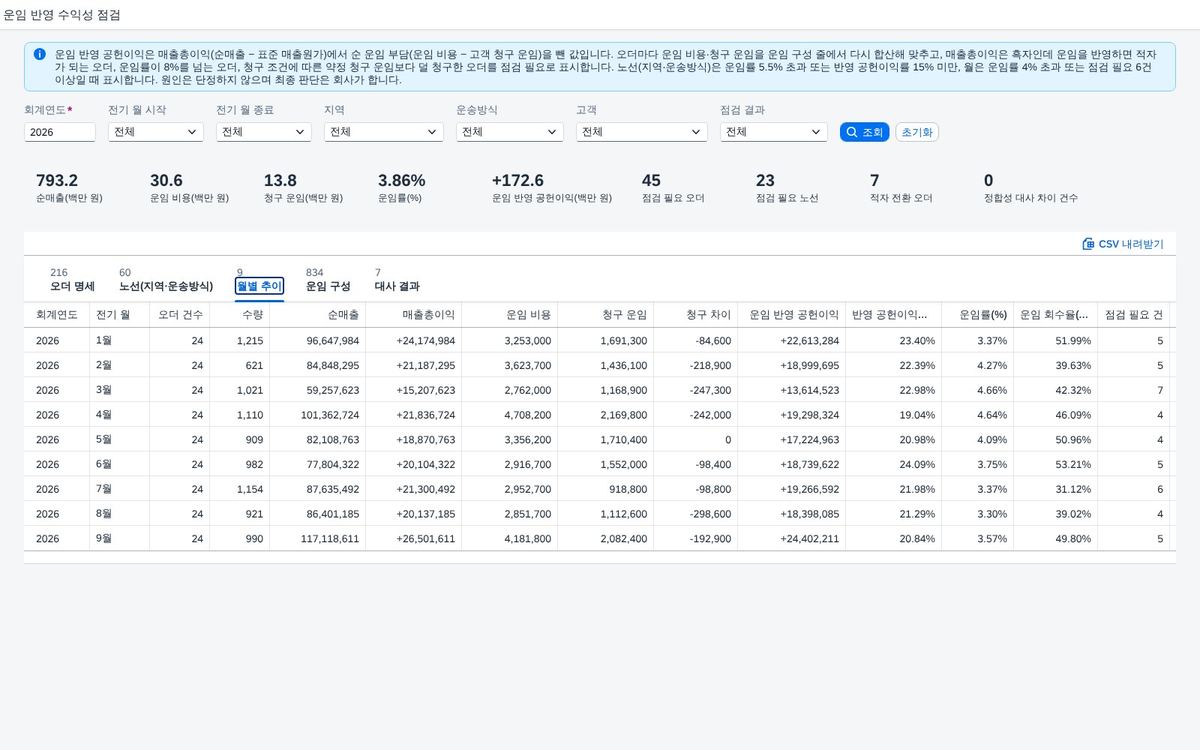Select the 월별 추이 tab

259,286
